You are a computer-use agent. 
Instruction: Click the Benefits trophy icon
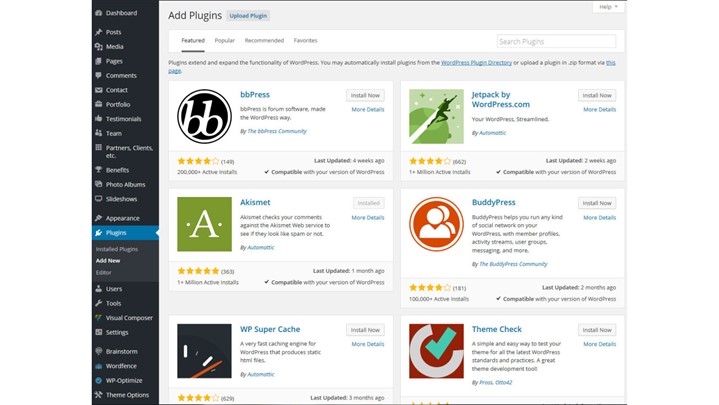click(99, 170)
